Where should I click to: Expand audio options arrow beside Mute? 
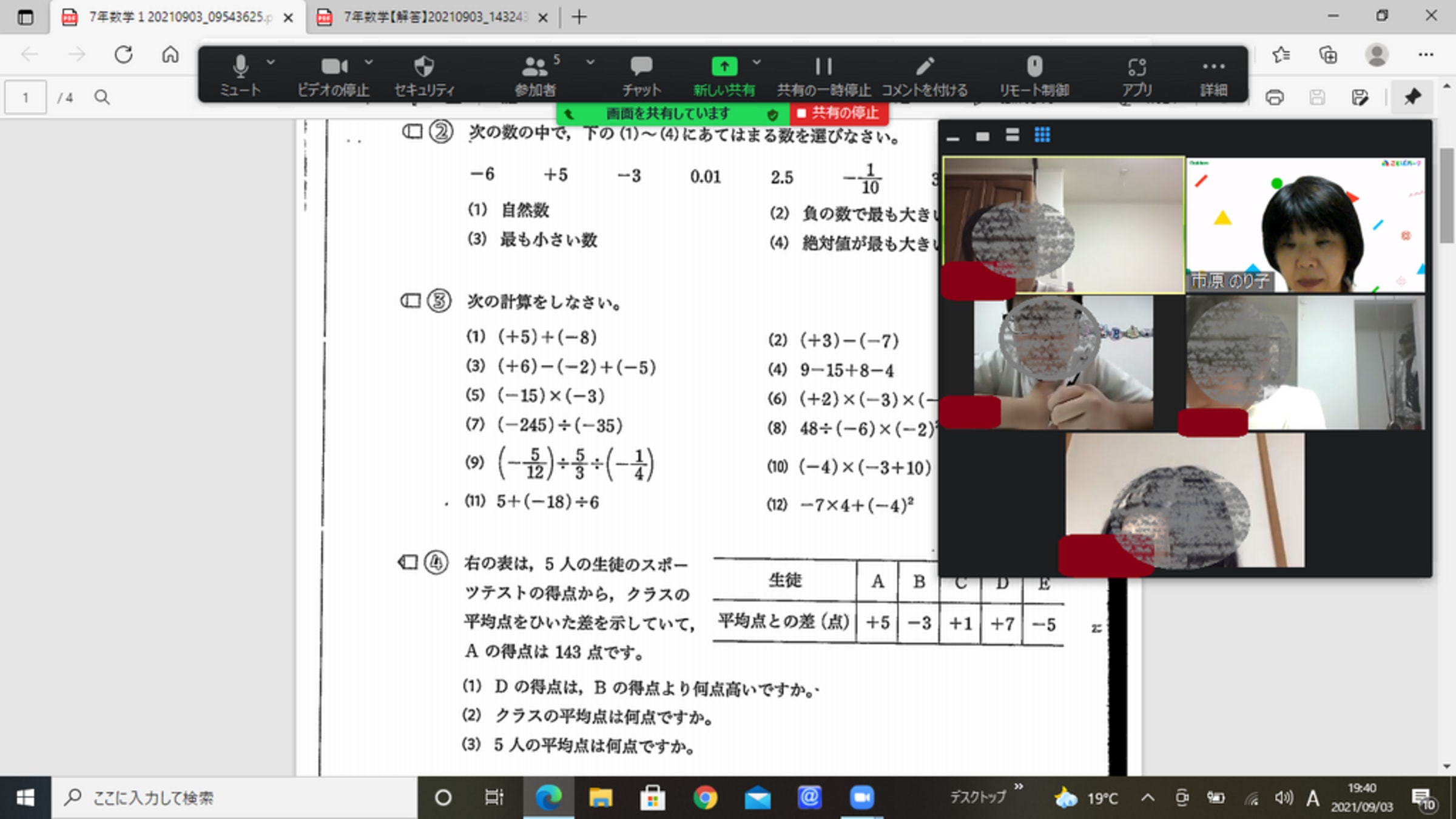[x=271, y=62]
